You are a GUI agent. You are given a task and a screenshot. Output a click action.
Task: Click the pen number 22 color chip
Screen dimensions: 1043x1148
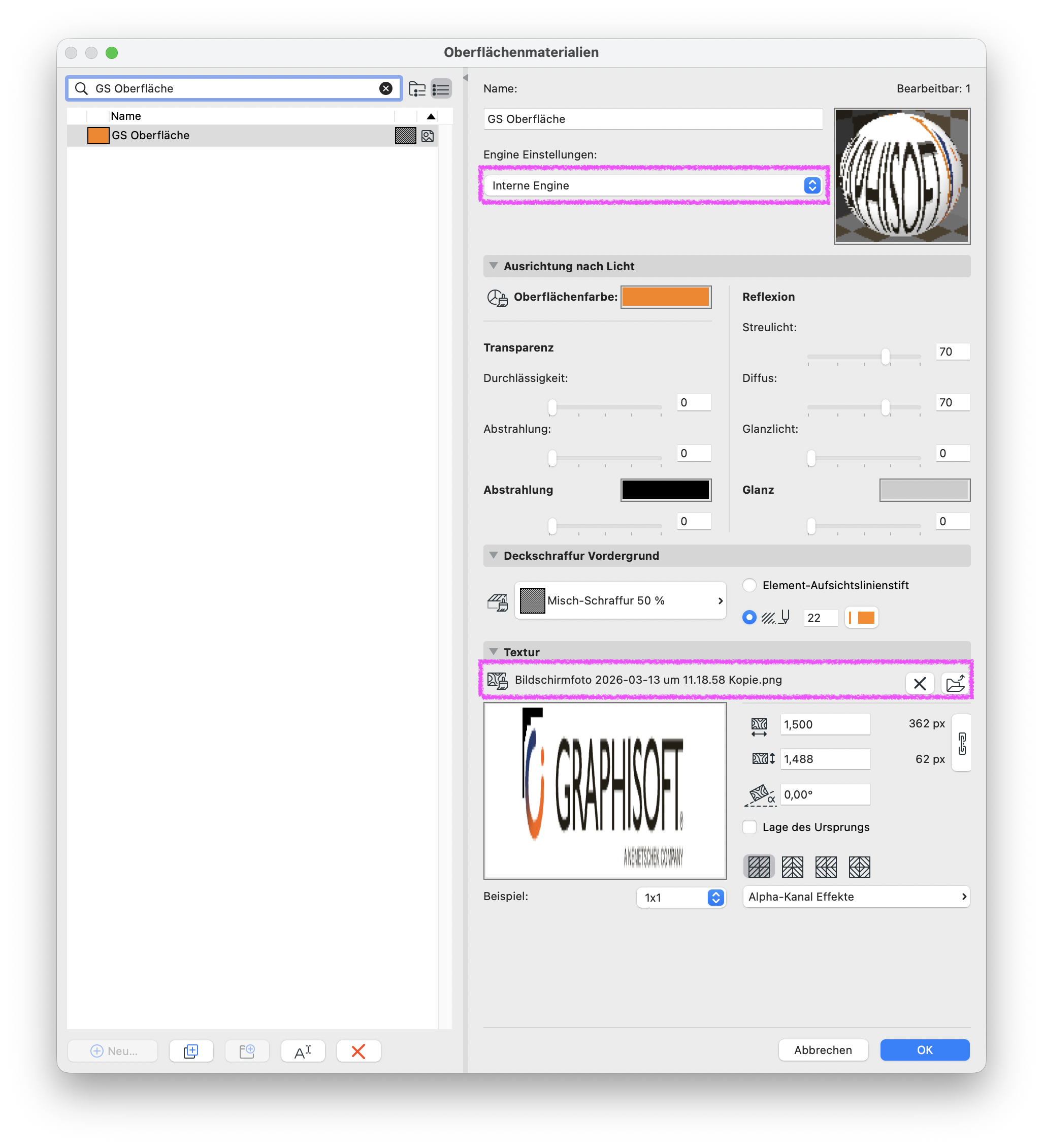[x=861, y=617]
